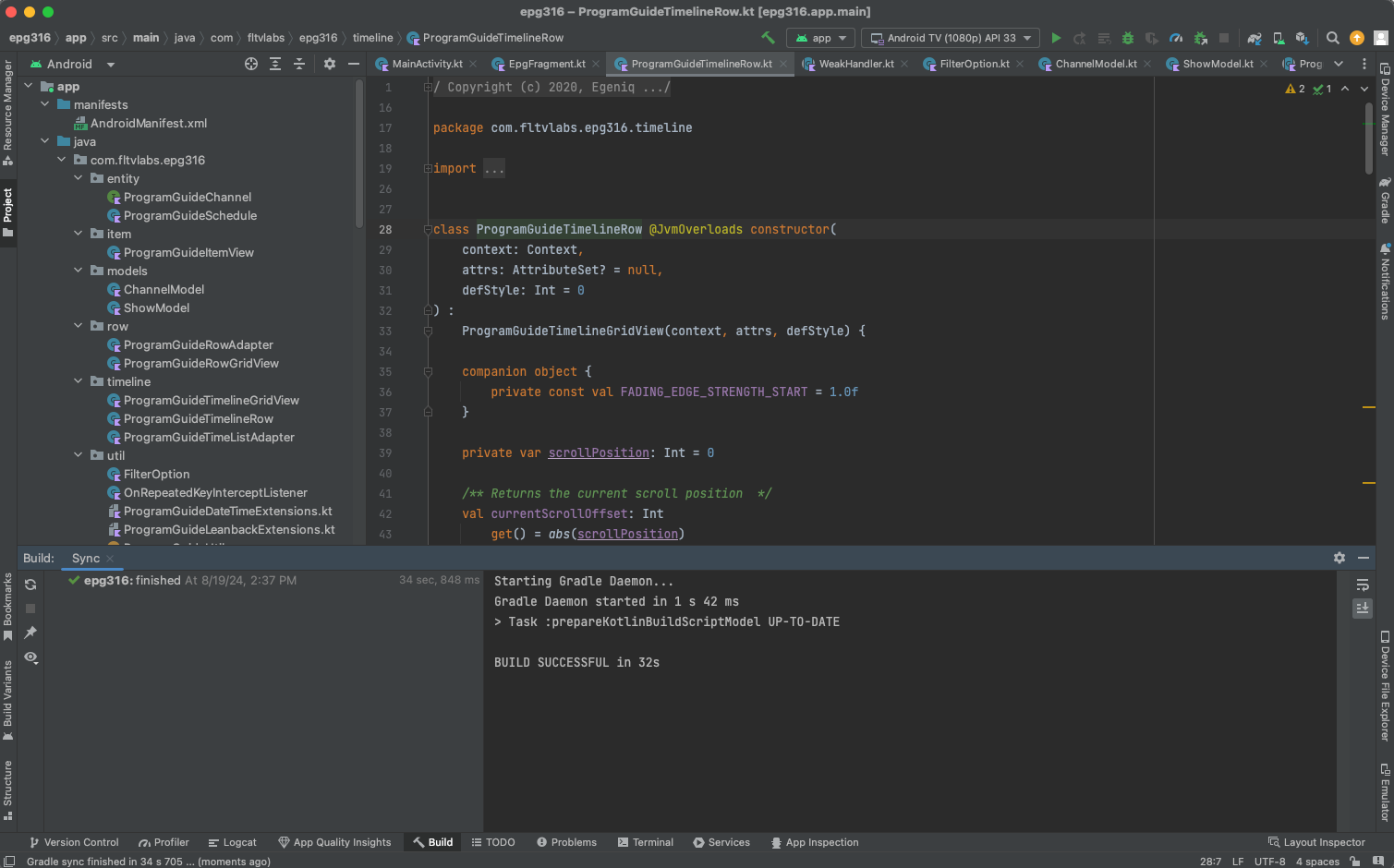Screen dimensions: 1394x868
Task: Switch to the EpgFragment.kt editor tab
Action: coord(546,64)
